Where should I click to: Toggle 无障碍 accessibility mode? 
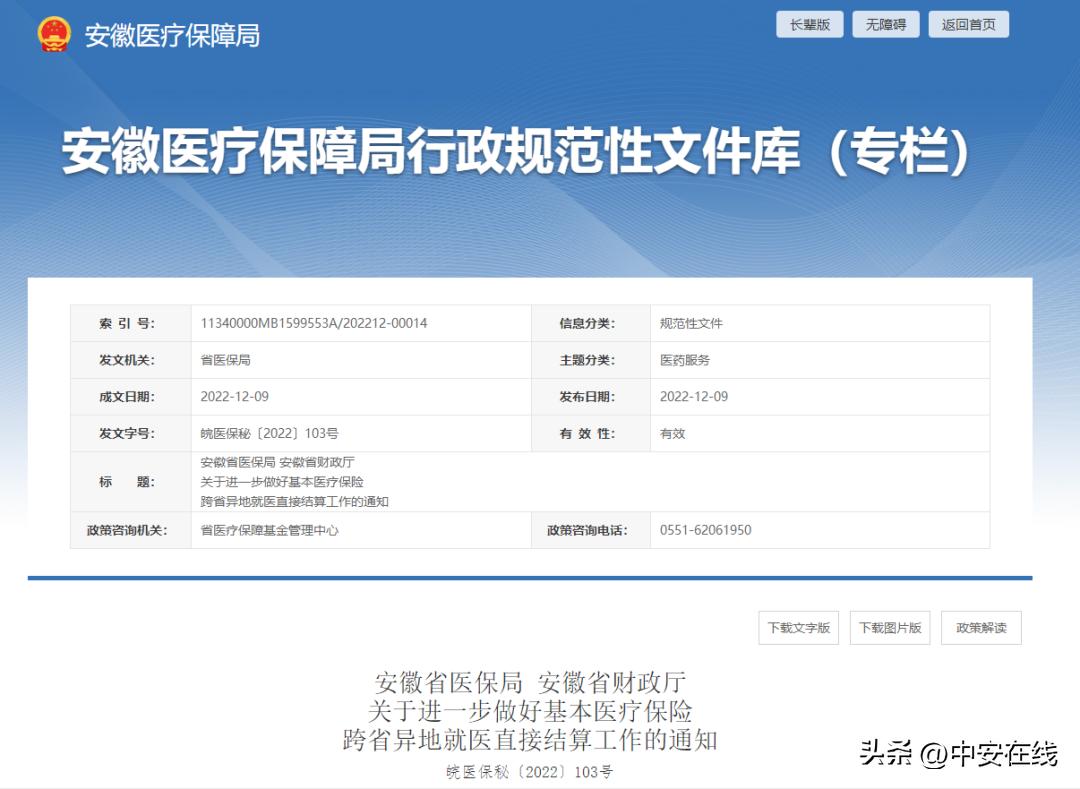pos(888,23)
